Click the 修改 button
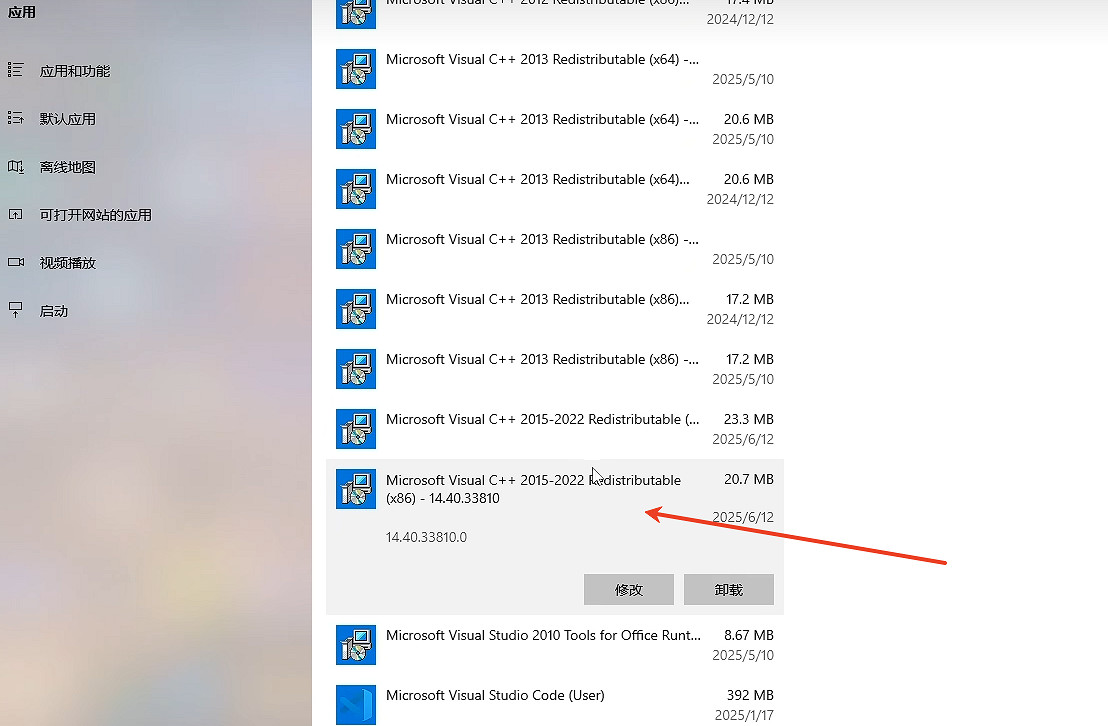The image size is (1108, 726). click(x=628, y=589)
